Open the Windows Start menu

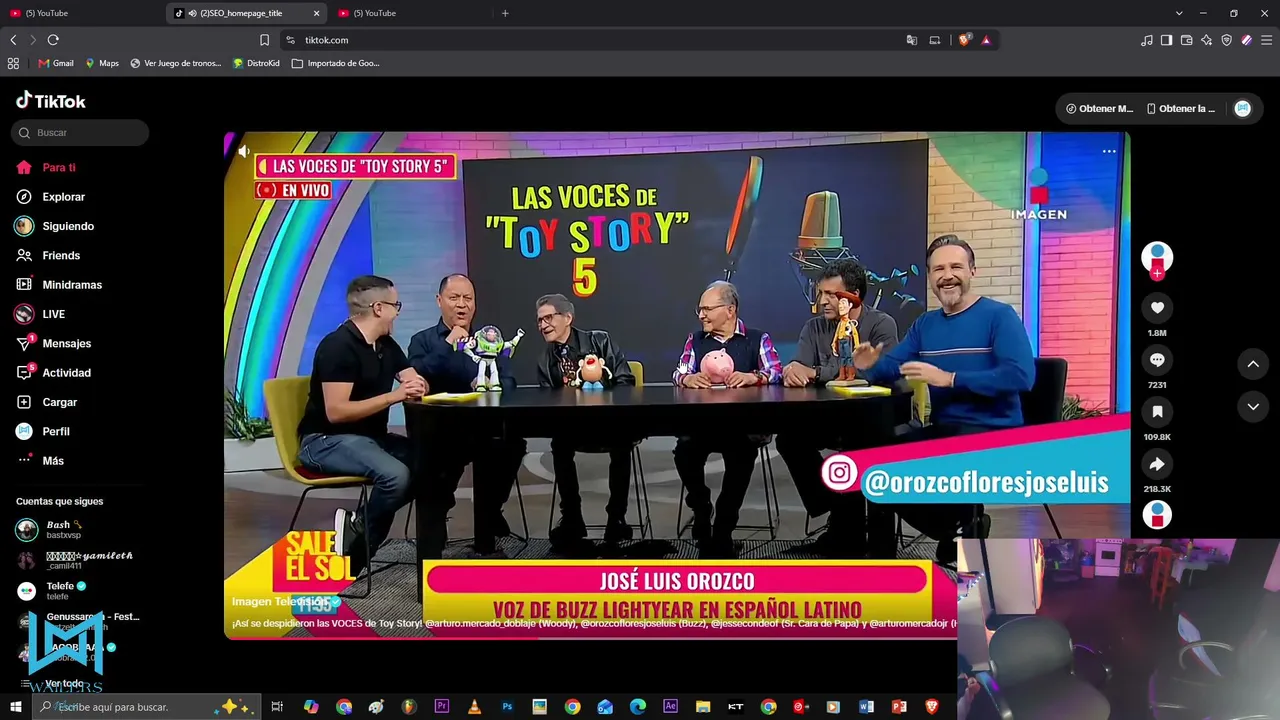16,707
